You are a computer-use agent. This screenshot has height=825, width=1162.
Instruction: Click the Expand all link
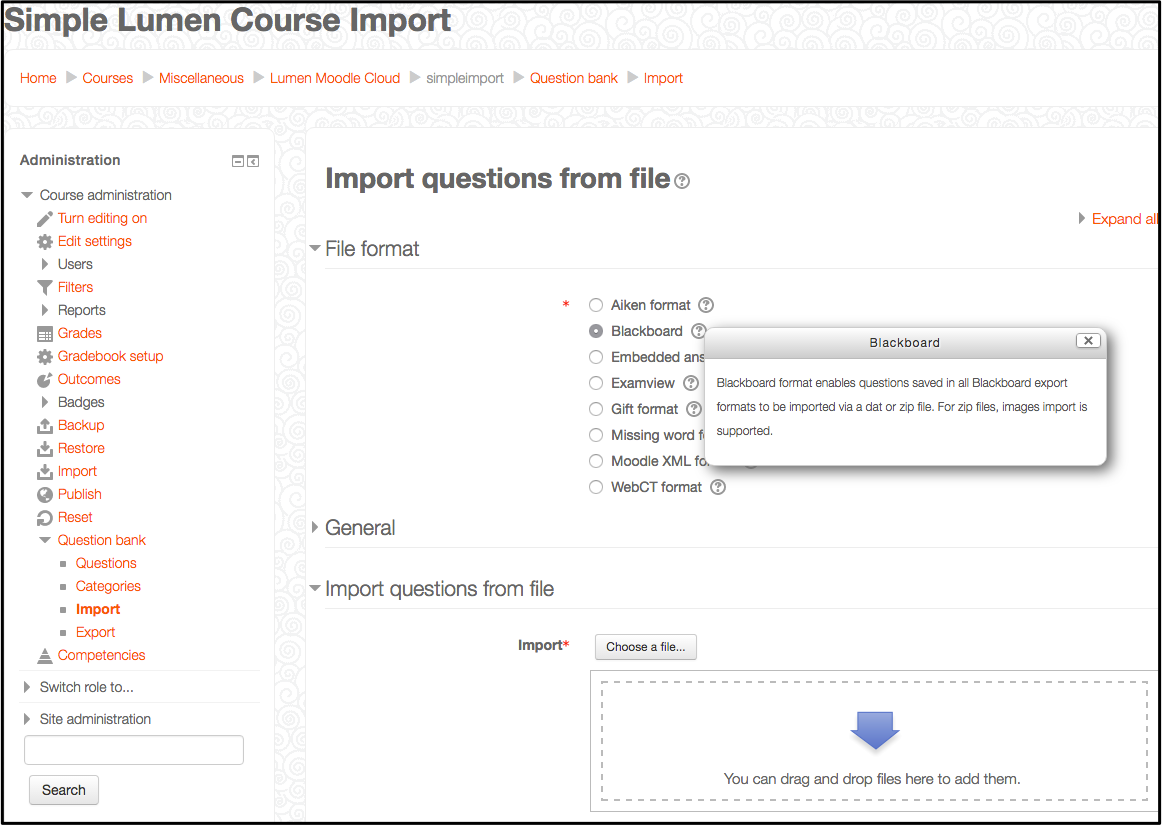coord(1124,218)
